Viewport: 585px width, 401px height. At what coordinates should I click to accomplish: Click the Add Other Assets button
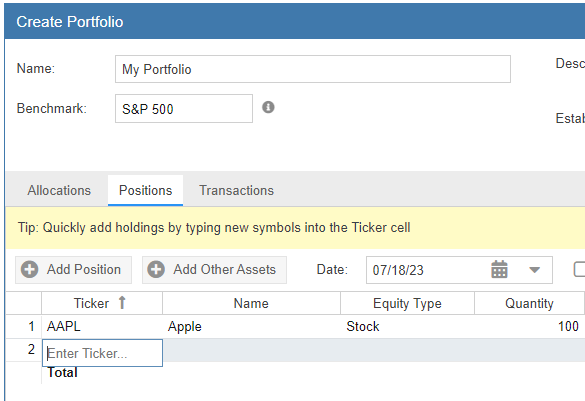[215, 270]
